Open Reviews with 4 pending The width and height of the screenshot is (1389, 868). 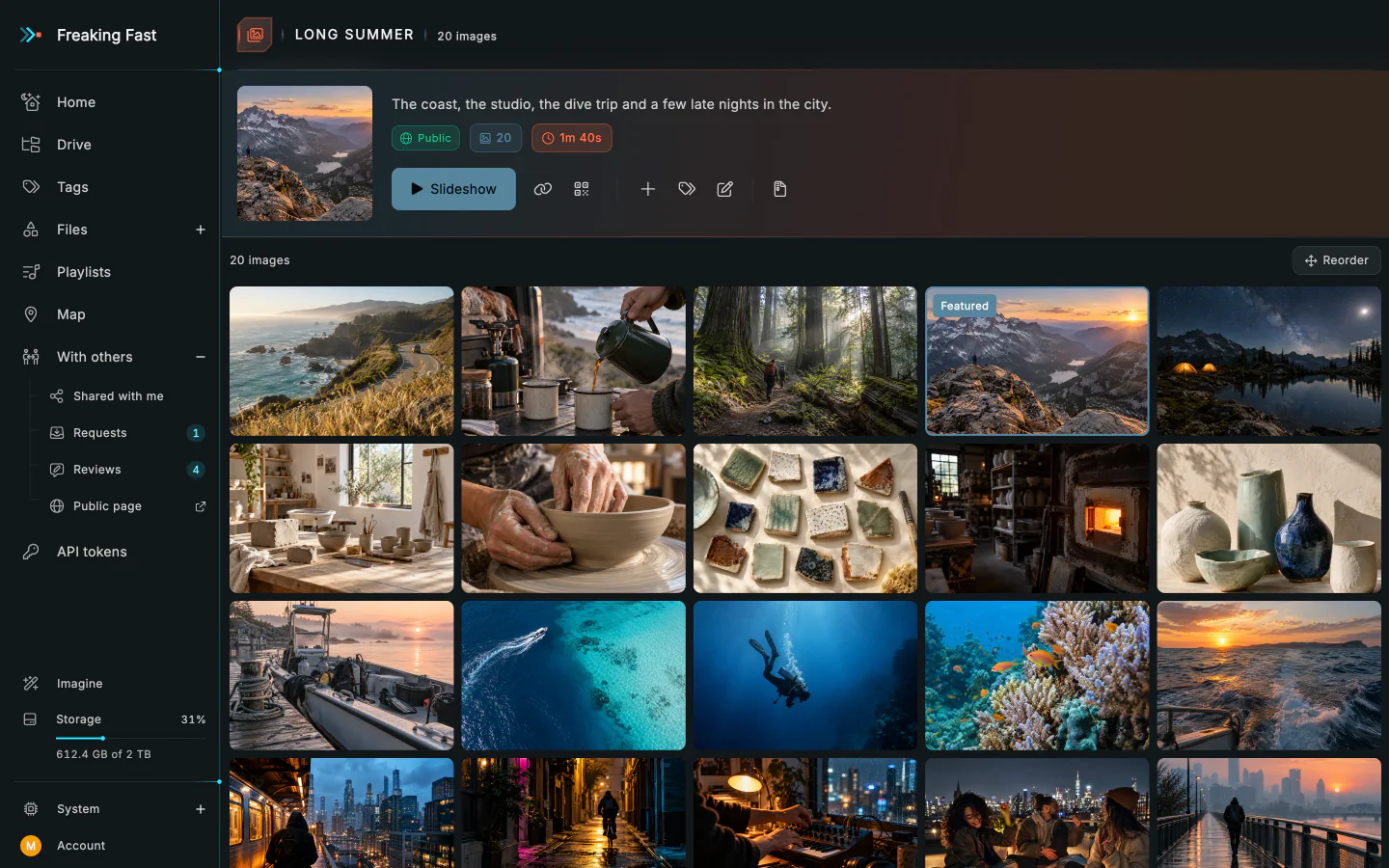pos(125,470)
